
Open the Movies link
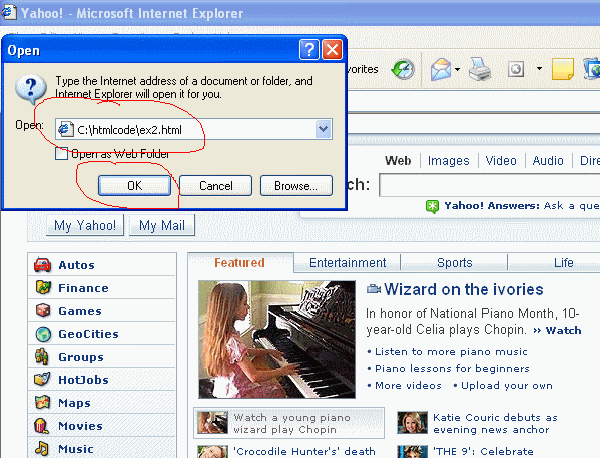[80, 426]
